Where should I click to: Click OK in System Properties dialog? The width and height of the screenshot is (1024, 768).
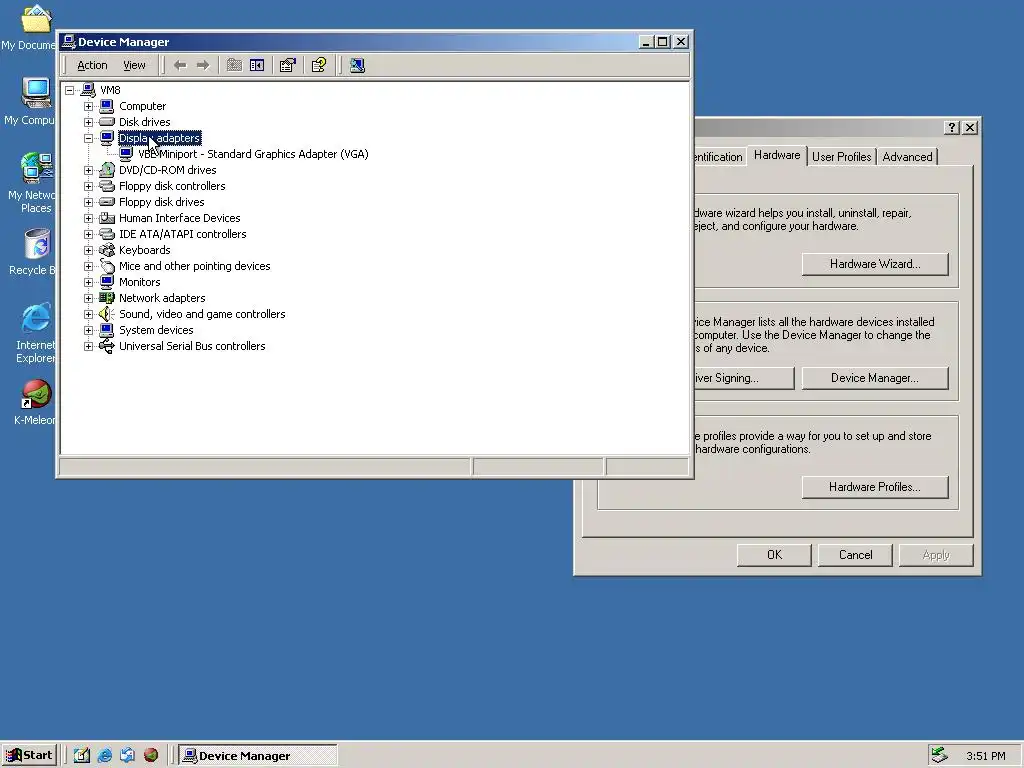coord(774,555)
